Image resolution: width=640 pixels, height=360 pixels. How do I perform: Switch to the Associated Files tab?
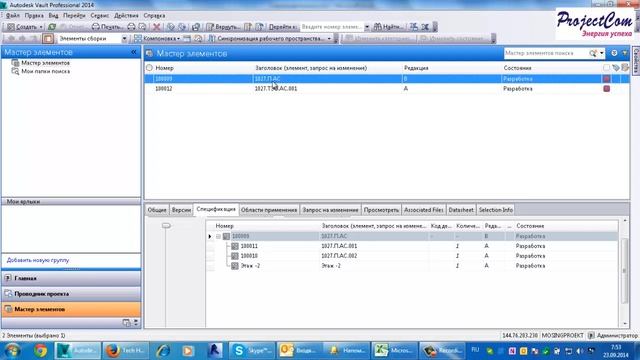(424, 210)
